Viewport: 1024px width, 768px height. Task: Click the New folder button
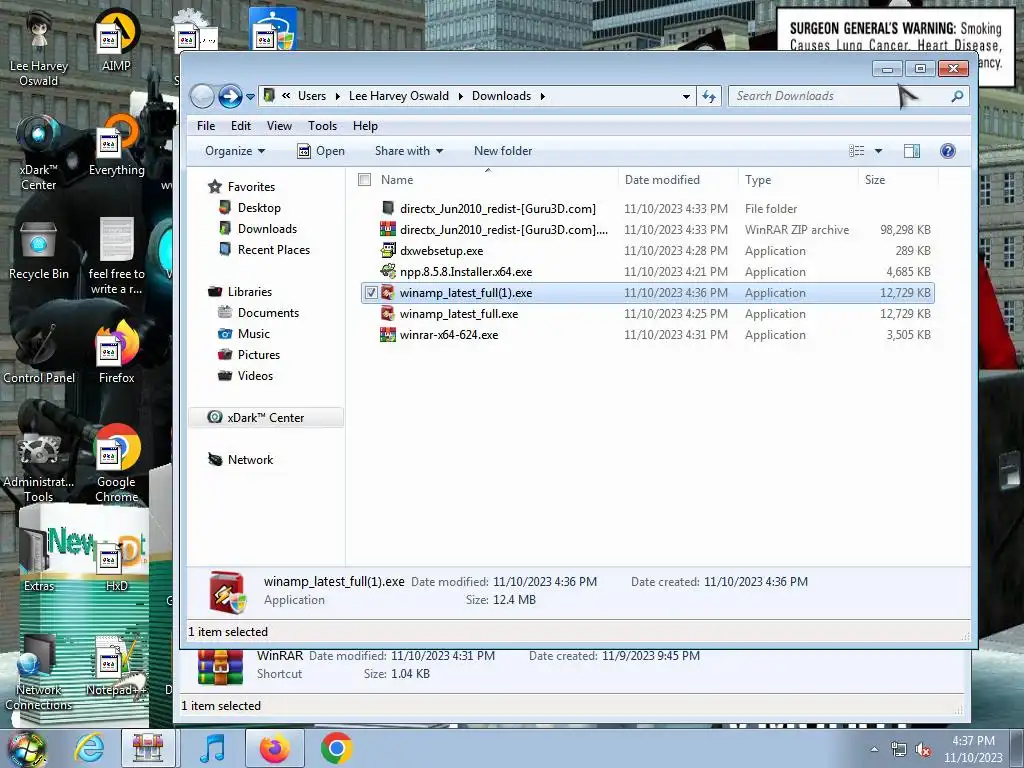coord(503,151)
